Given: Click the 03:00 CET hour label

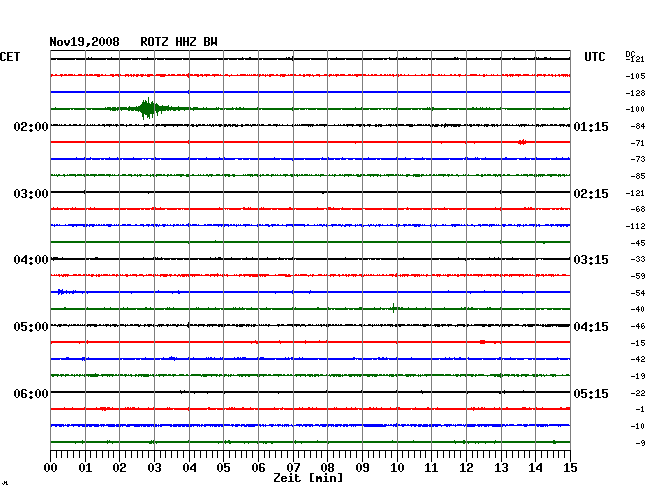Looking at the screenshot, I should coord(31,194).
